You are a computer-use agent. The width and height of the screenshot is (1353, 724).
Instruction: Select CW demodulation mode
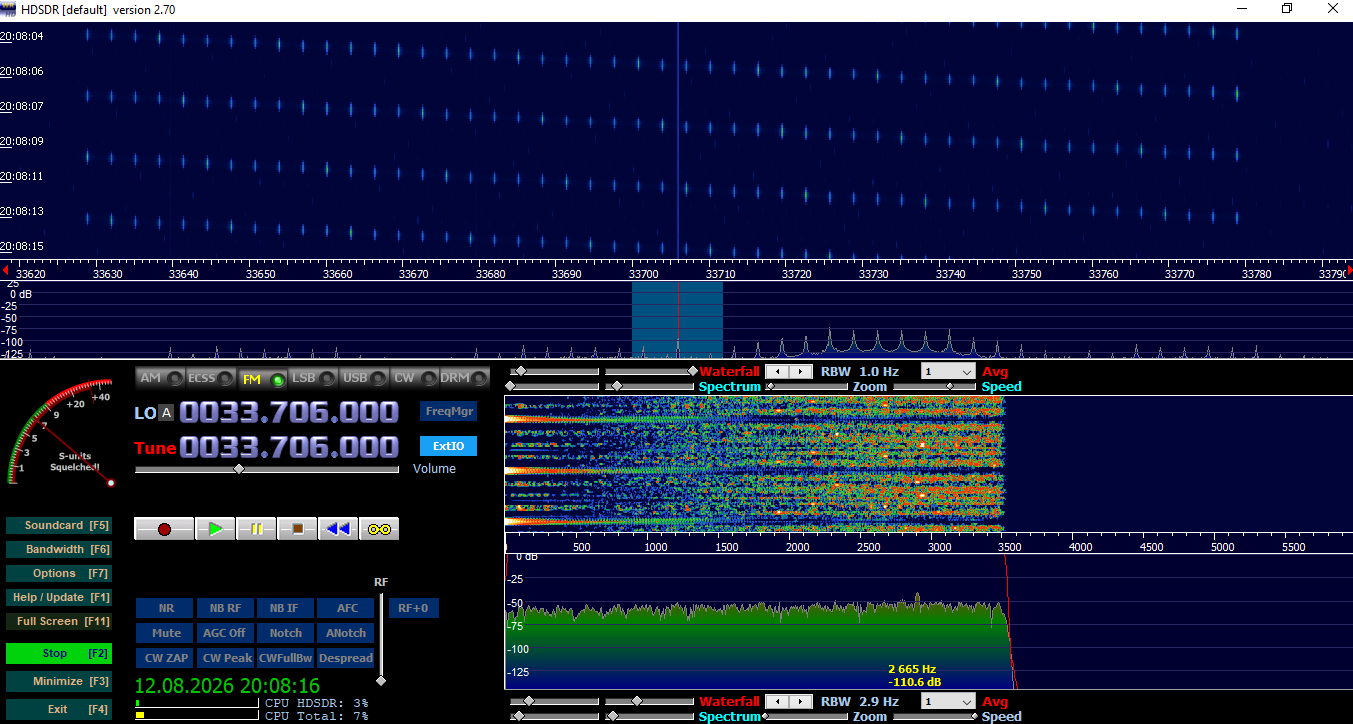(414, 378)
